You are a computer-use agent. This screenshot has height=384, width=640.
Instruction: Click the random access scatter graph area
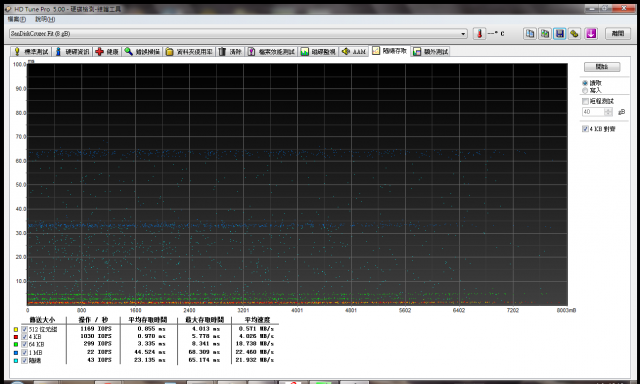(297, 184)
